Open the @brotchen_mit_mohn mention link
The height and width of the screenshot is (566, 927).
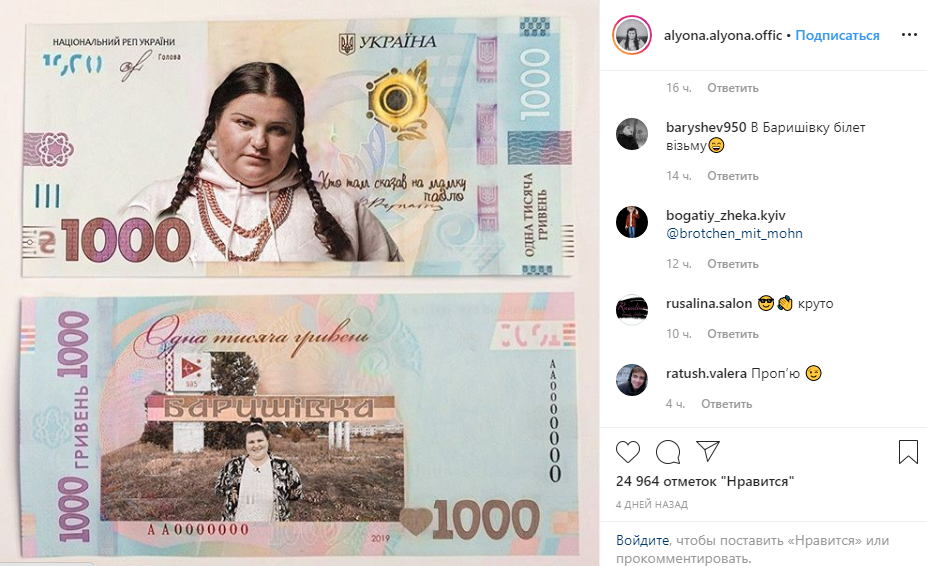(x=734, y=233)
